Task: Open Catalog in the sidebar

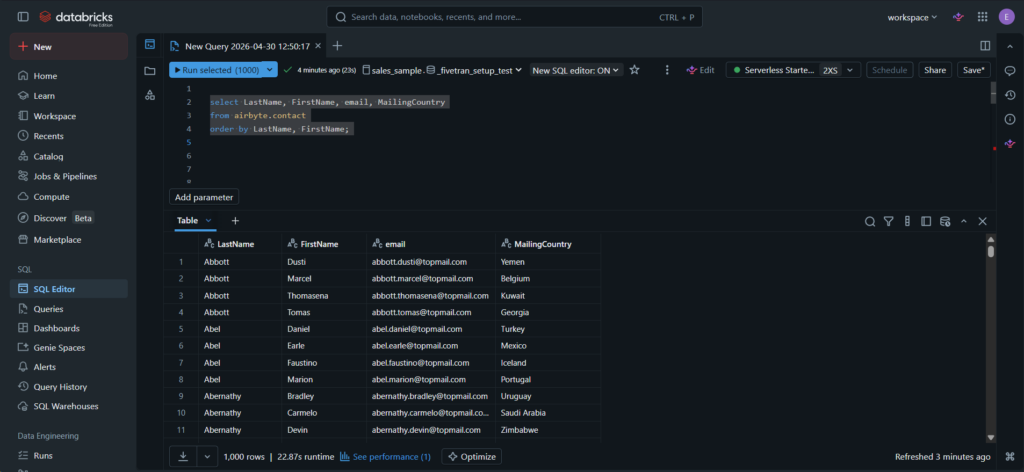Action: 69,157
